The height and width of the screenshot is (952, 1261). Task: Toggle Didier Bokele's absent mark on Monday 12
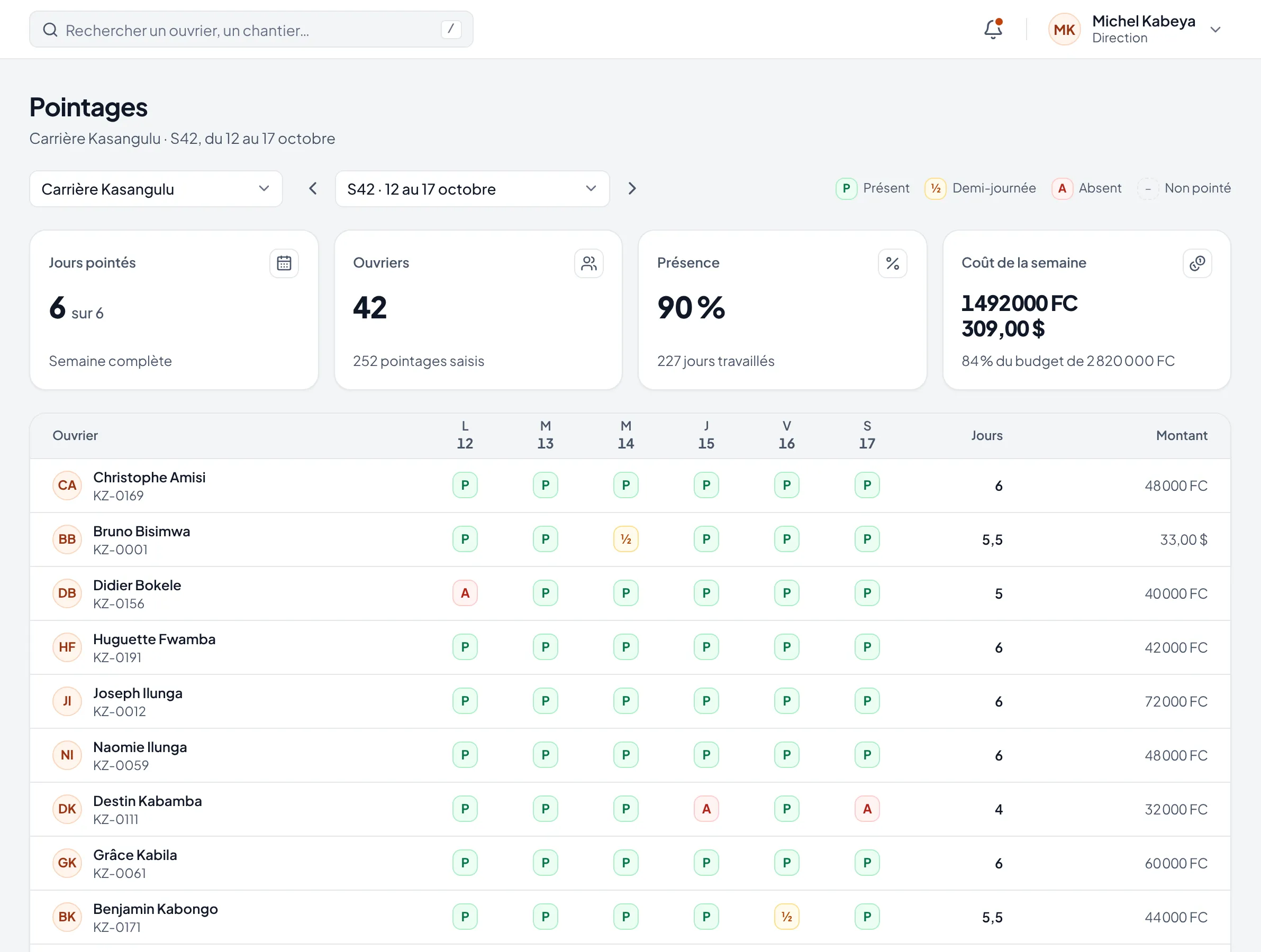[465, 593]
